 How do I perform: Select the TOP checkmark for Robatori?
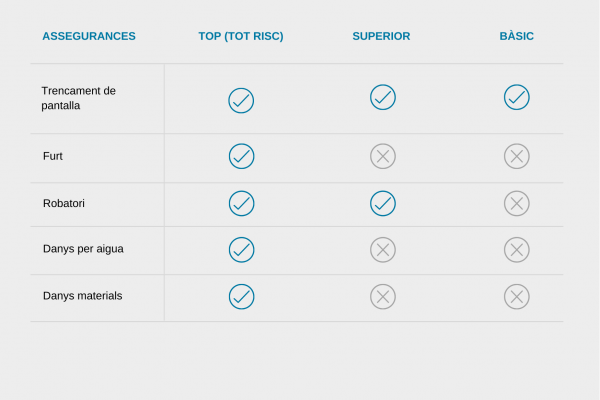[241, 203]
